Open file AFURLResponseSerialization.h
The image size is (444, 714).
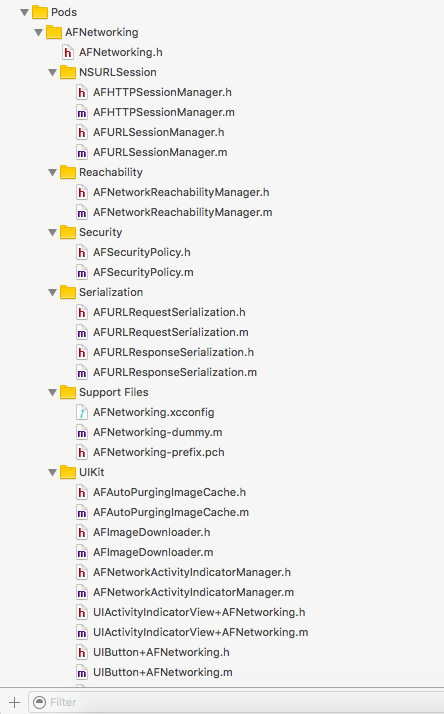174,352
